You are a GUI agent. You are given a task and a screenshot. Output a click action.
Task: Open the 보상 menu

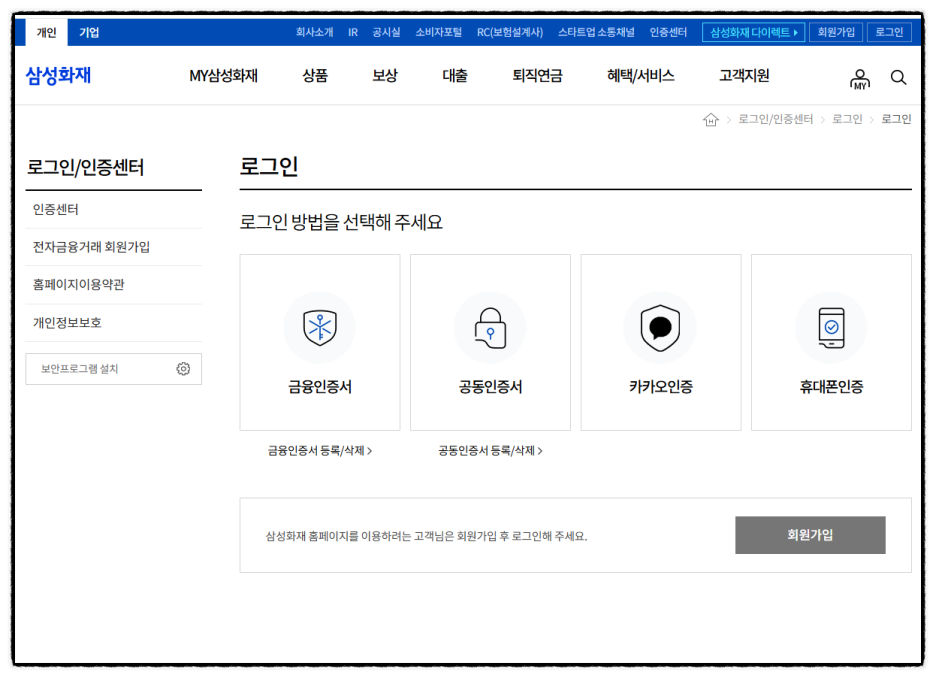coord(385,76)
